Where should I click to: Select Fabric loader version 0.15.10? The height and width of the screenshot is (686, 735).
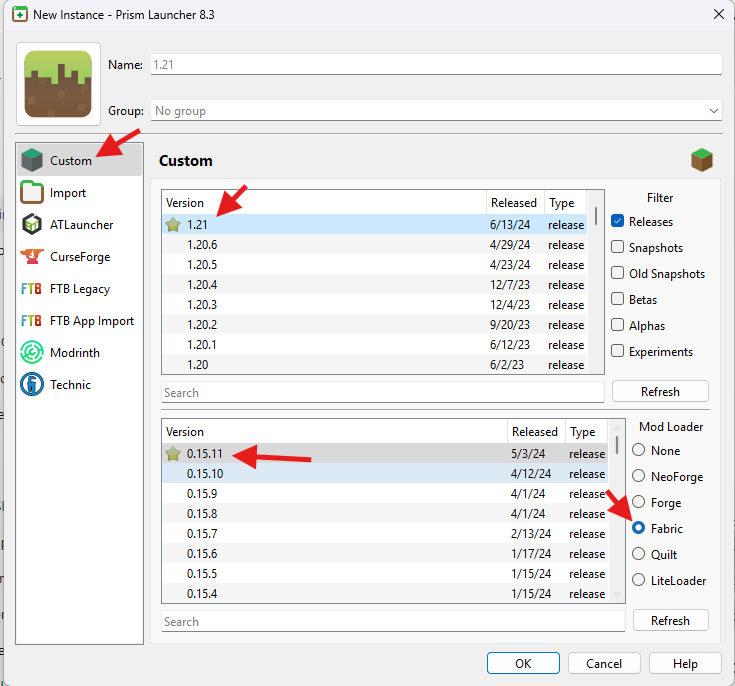pos(385,474)
